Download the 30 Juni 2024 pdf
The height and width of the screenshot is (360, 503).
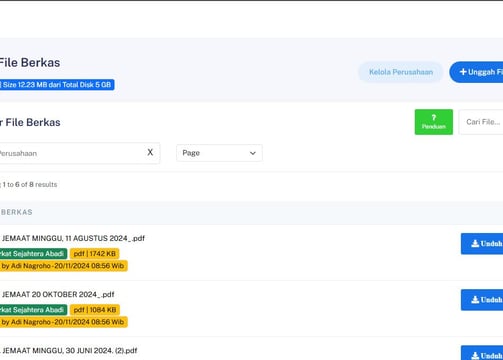pyautogui.click(x=482, y=353)
